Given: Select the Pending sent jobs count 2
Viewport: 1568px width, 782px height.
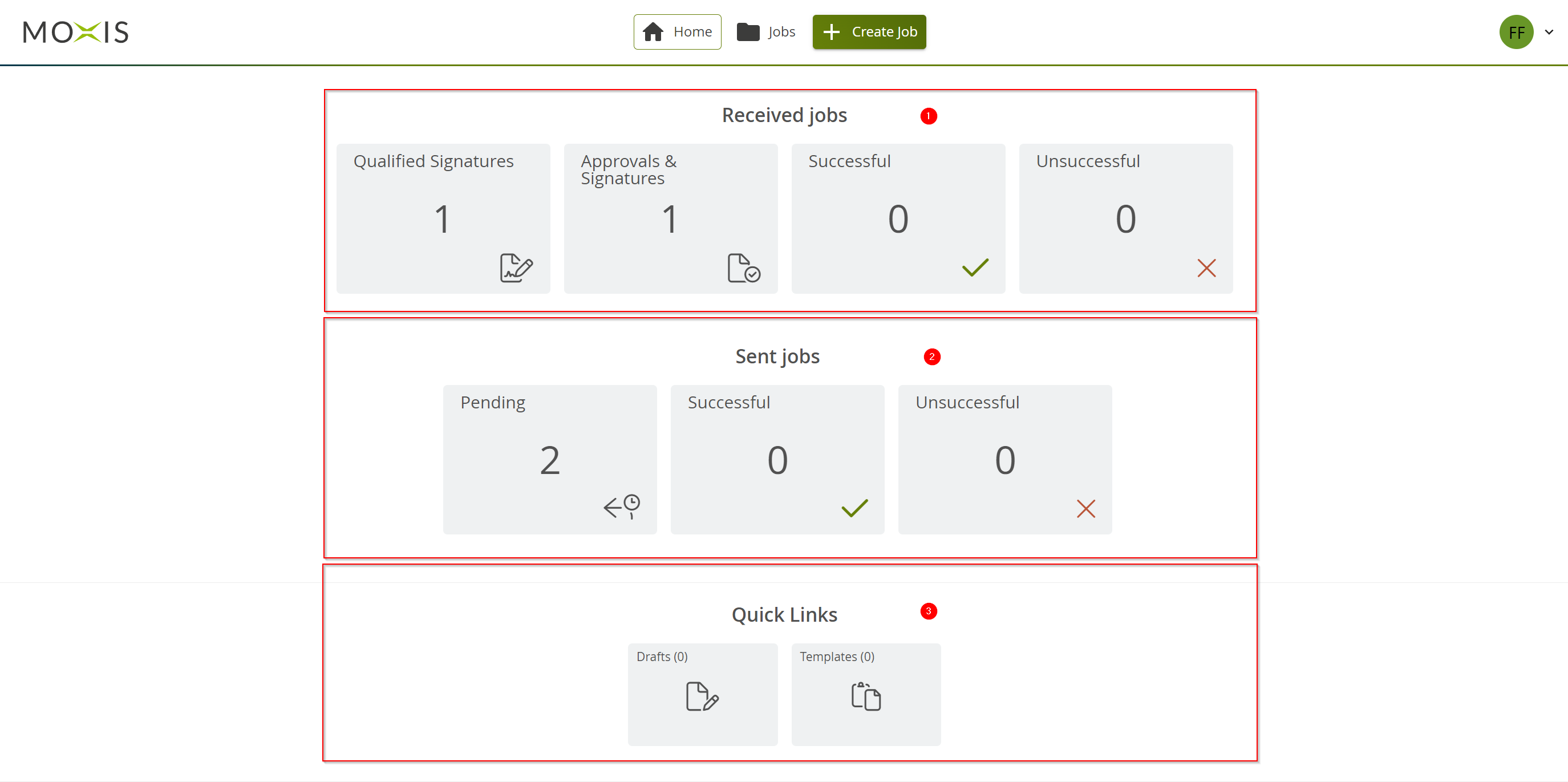Looking at the screenshot, I should [549, 460].
